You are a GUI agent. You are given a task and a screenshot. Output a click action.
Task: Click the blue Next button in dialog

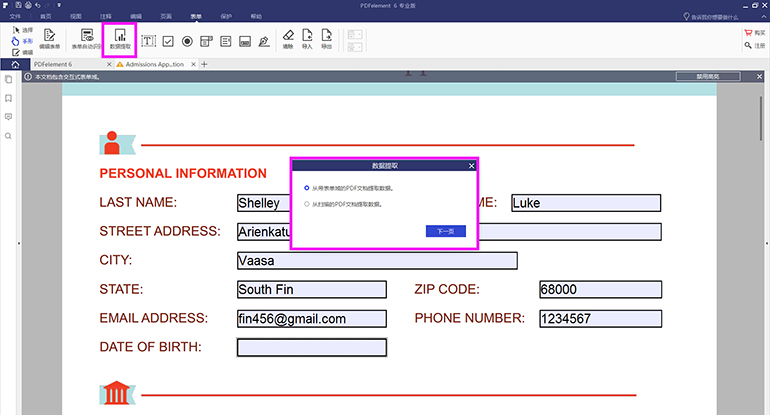(x=445, y=231)
